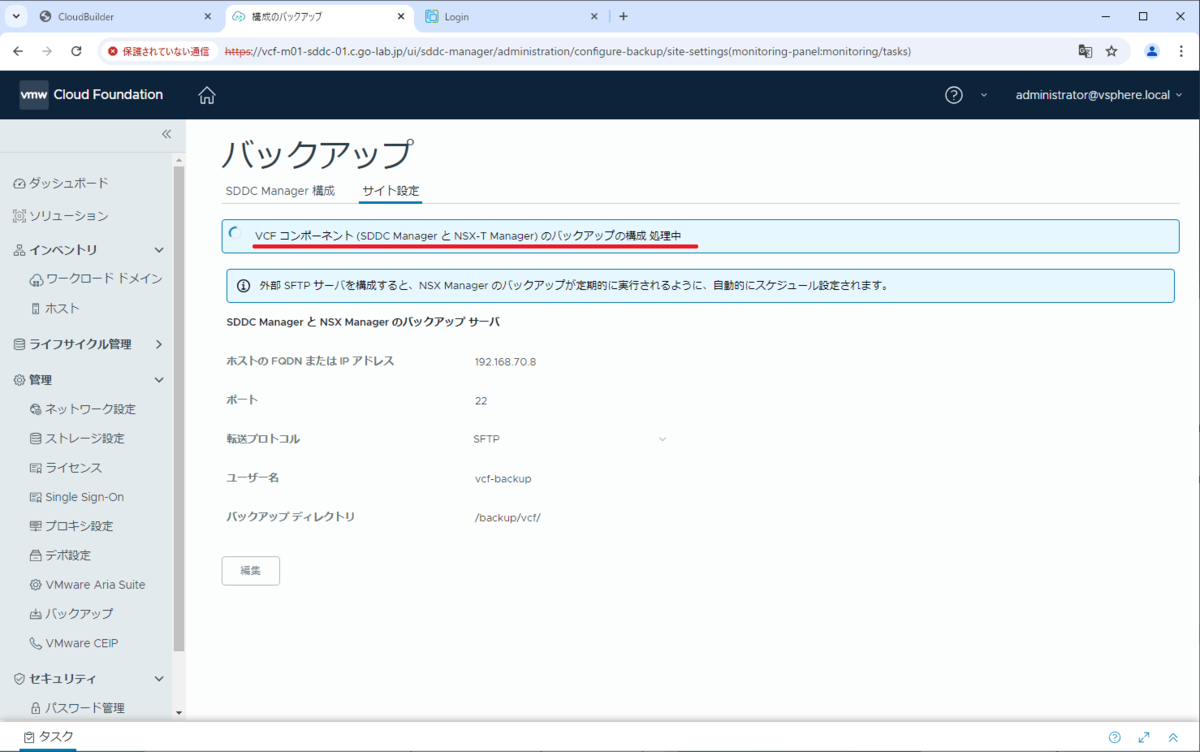Open the browser three-dot menu
Image resolution: width=1200 pixels, height=752 pixels.
pyautogui.click(x=1181, y=51)
